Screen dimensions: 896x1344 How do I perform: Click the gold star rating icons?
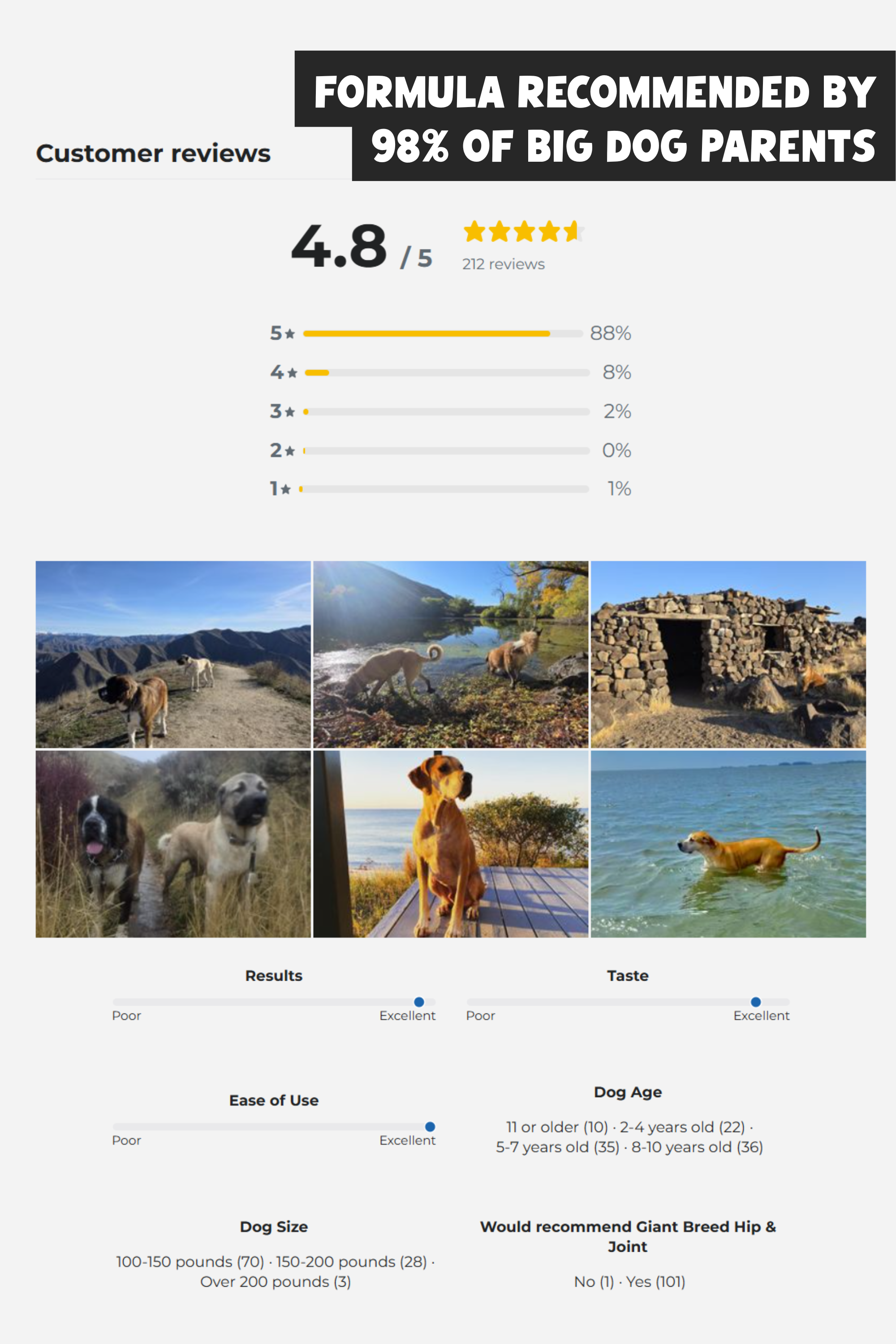click(524, 232)
